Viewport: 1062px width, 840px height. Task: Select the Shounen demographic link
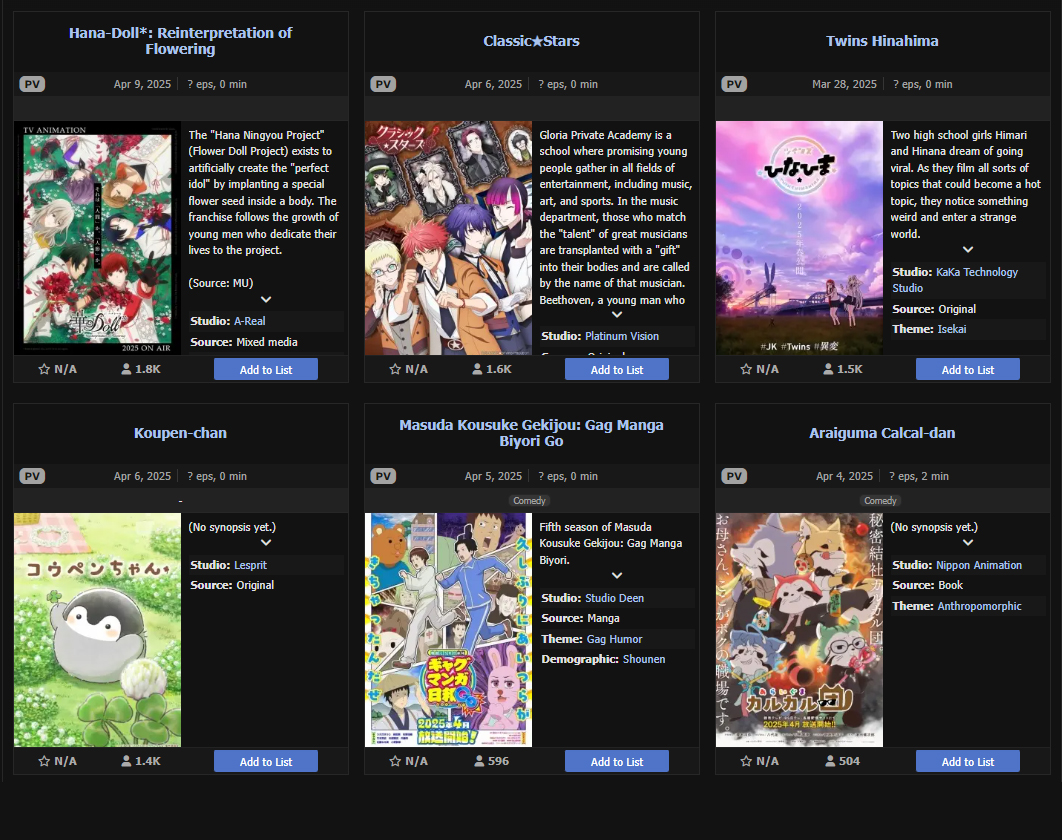[643, 659]
